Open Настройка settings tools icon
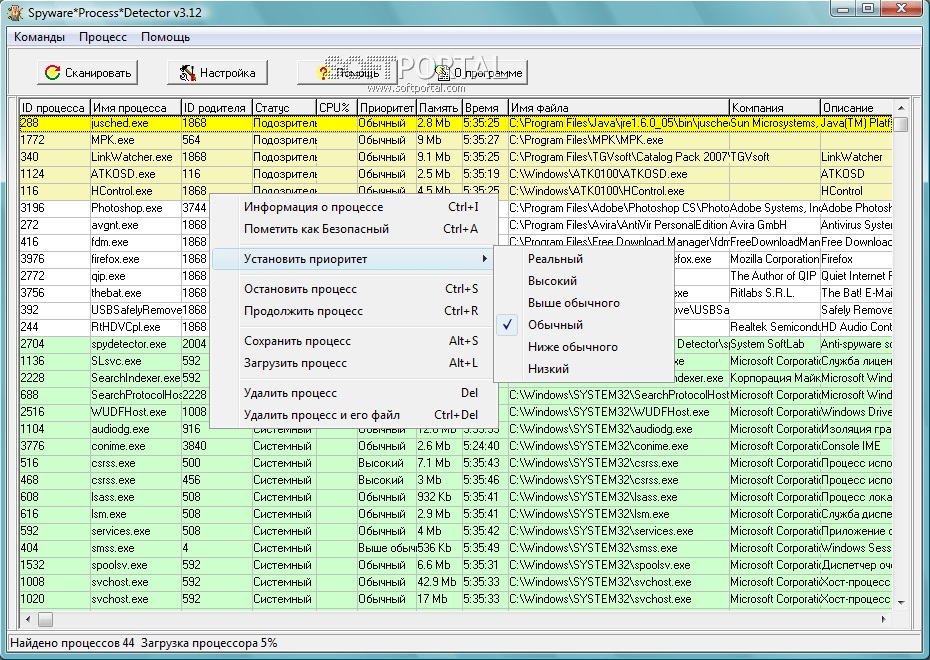 (x=186, y=73)
